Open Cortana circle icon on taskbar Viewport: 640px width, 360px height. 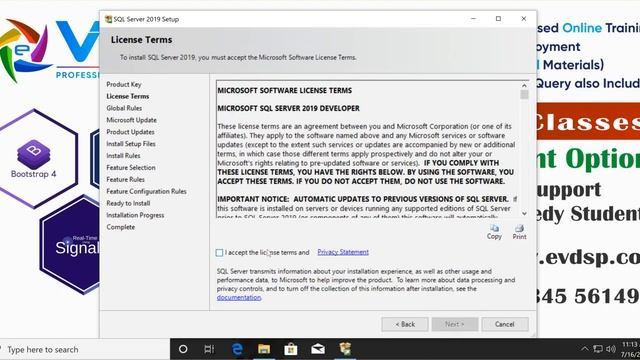[x=183, y=349]
